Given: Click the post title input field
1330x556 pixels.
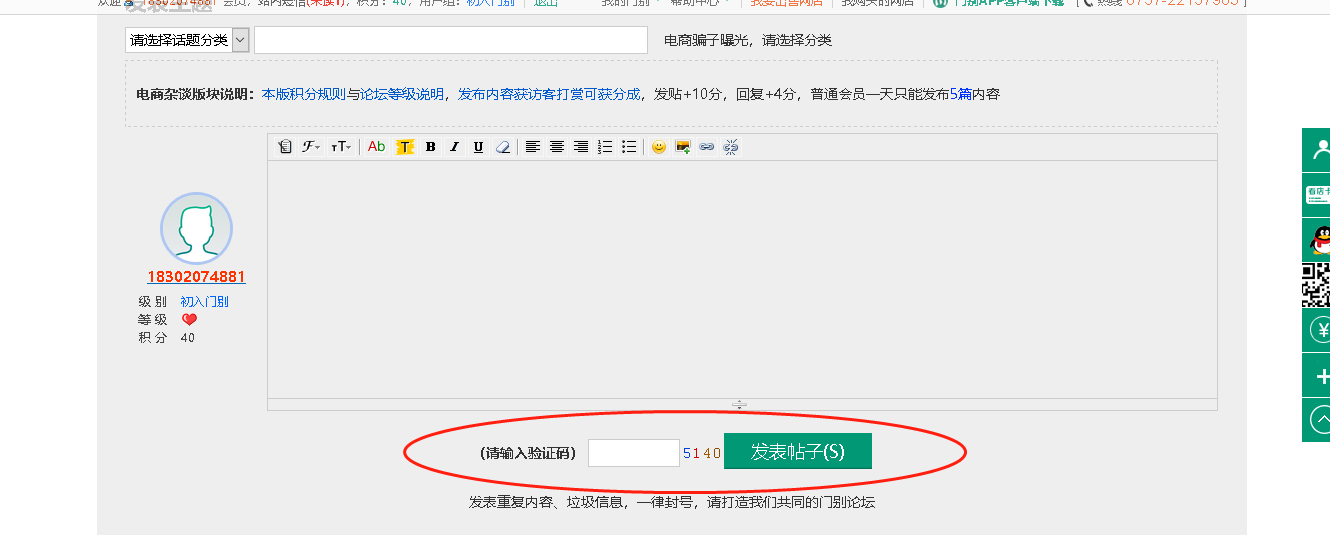Looking at the screenshot, I should click(x=451, y=40).
